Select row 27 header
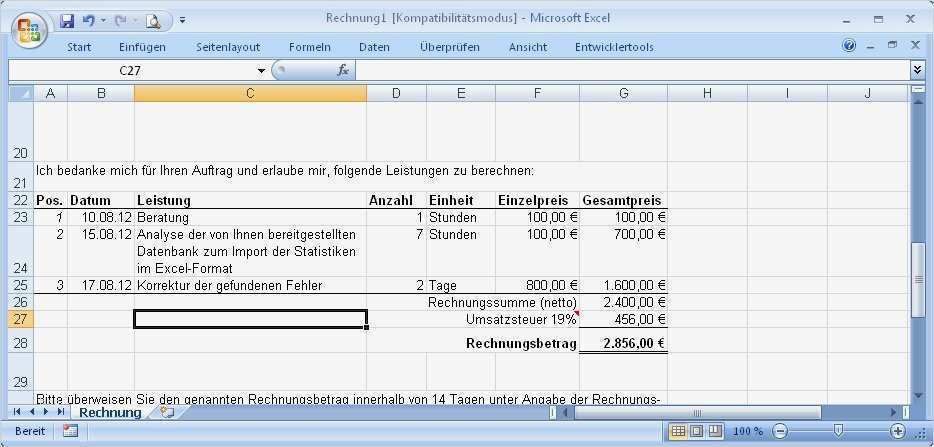The image size is (934, 447). point(20,319)
